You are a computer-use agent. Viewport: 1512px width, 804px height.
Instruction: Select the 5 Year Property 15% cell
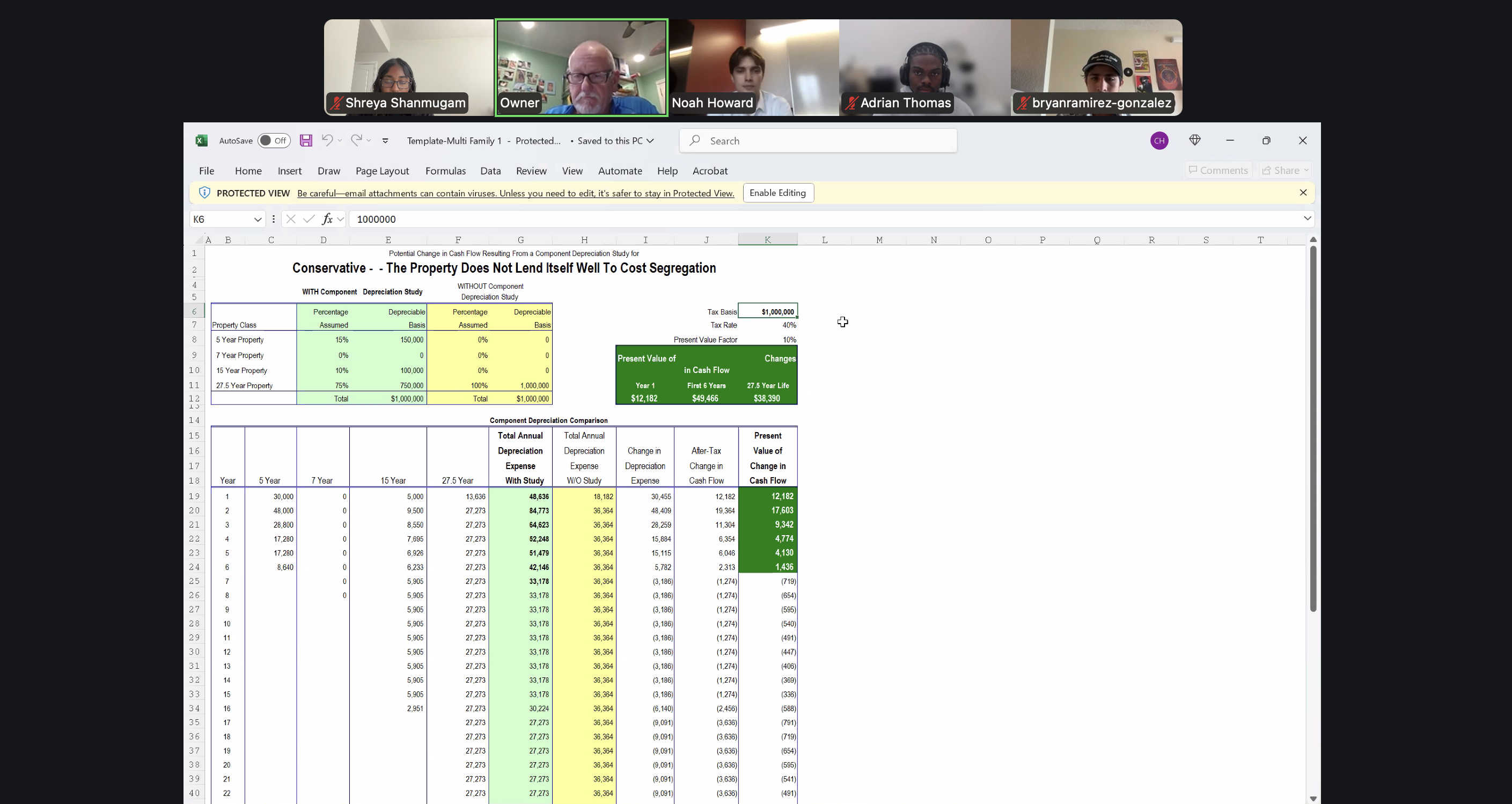[324, 340]
